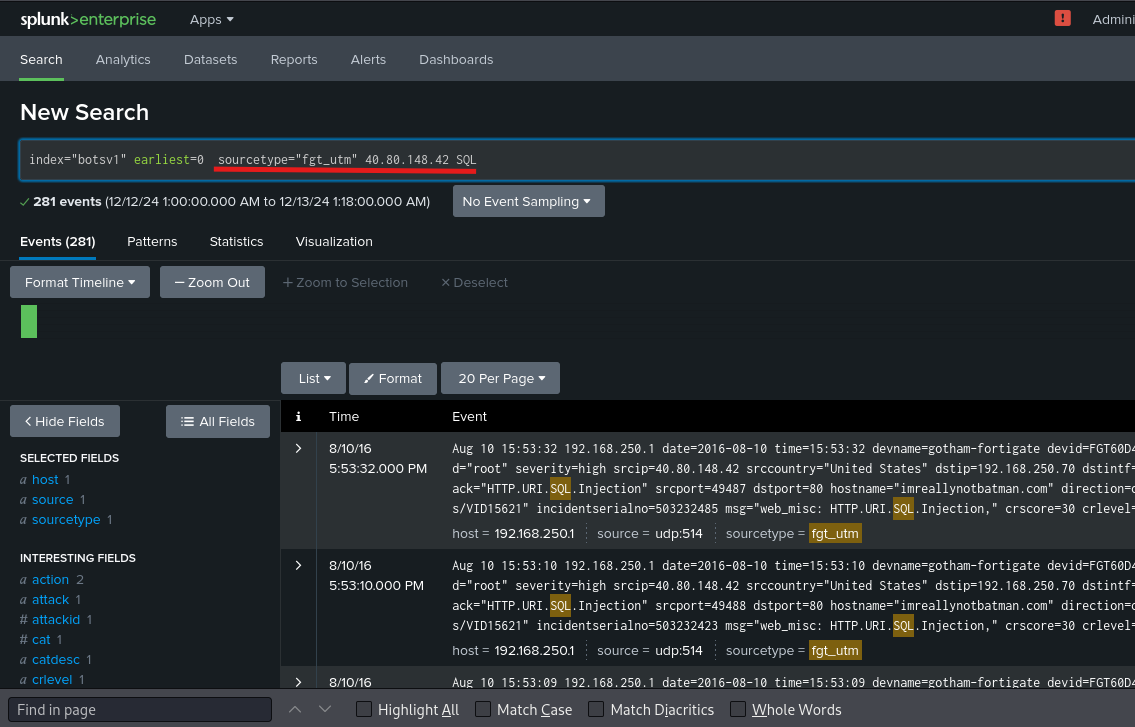
Task: Select the green timeline bar
Action: click(29, 322)
